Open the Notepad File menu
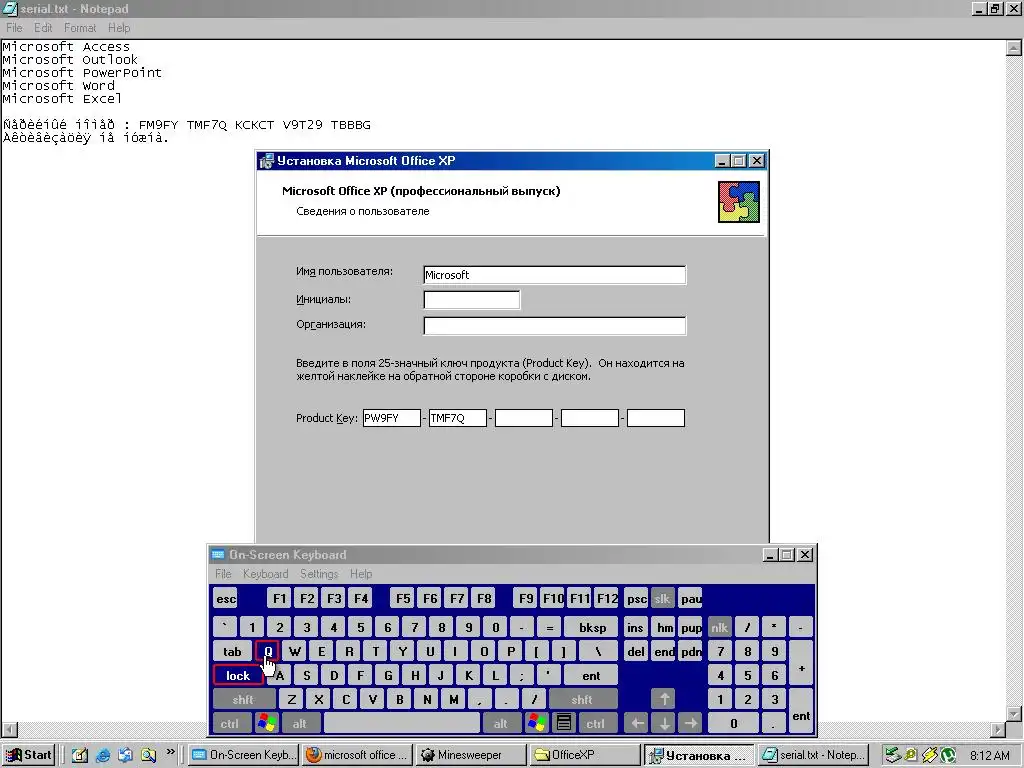Image resolution: width=1024 pixels, height=768 pixels. (x=14, y=27)
